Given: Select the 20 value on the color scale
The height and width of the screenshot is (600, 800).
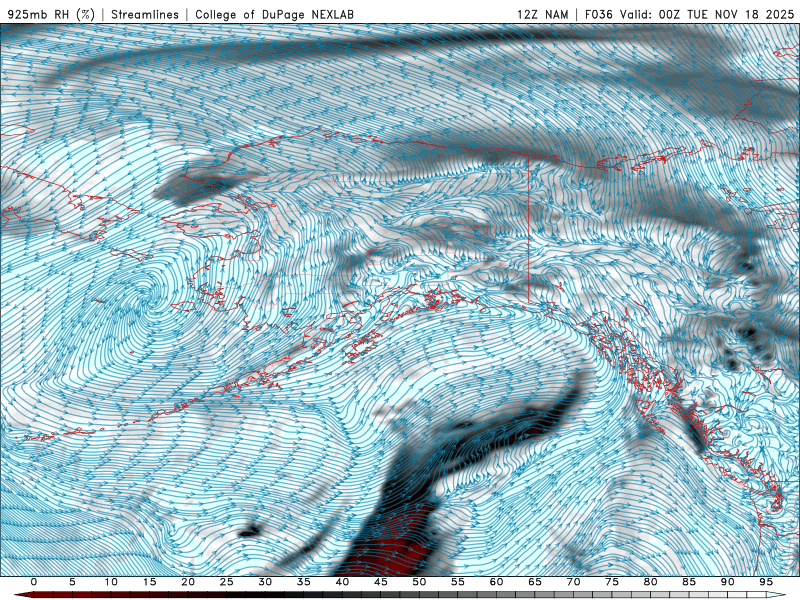Looking at the screenshot, I should (x=188, y=582).
